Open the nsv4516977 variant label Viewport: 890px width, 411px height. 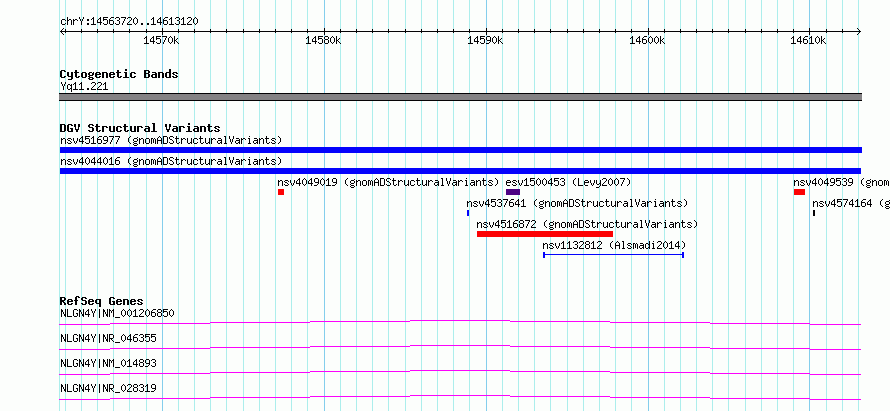(171, 140)
